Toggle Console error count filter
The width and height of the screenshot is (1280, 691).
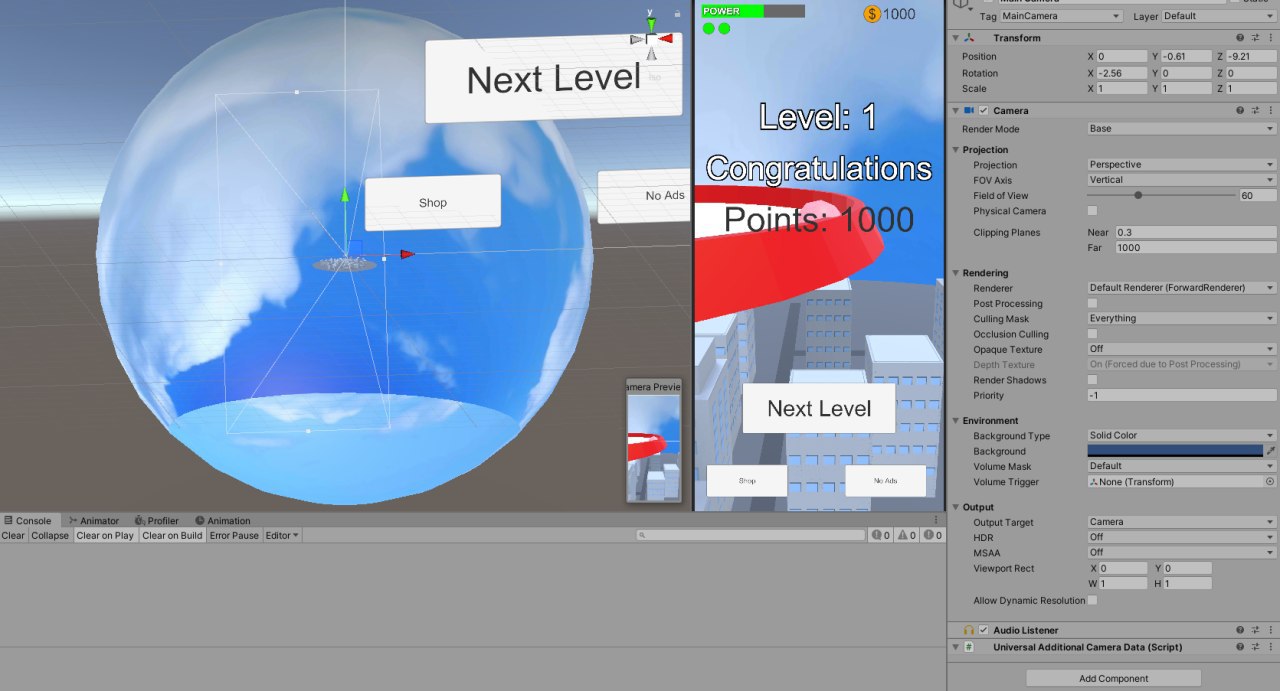[x=932, y=536]
